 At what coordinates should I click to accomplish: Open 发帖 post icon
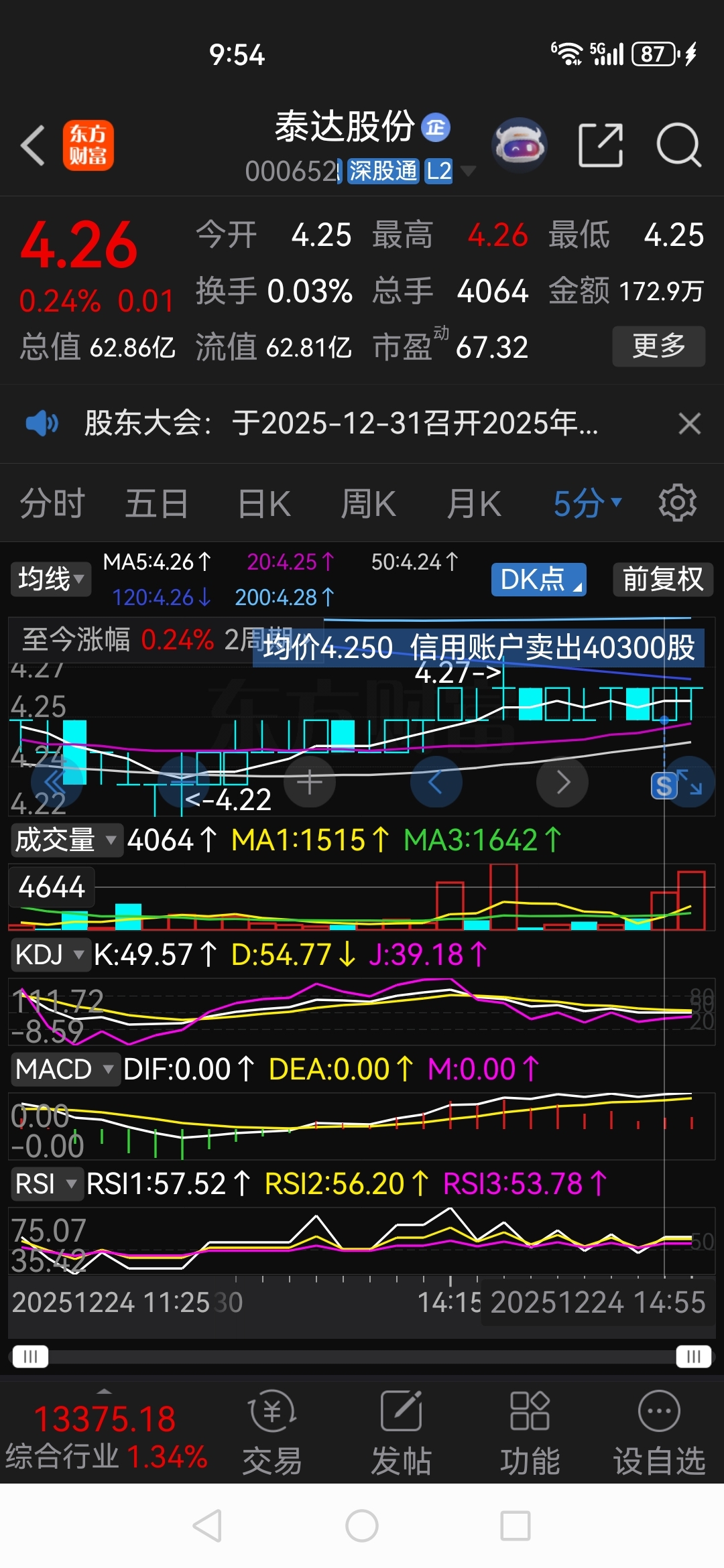[x=401, y=1433]
